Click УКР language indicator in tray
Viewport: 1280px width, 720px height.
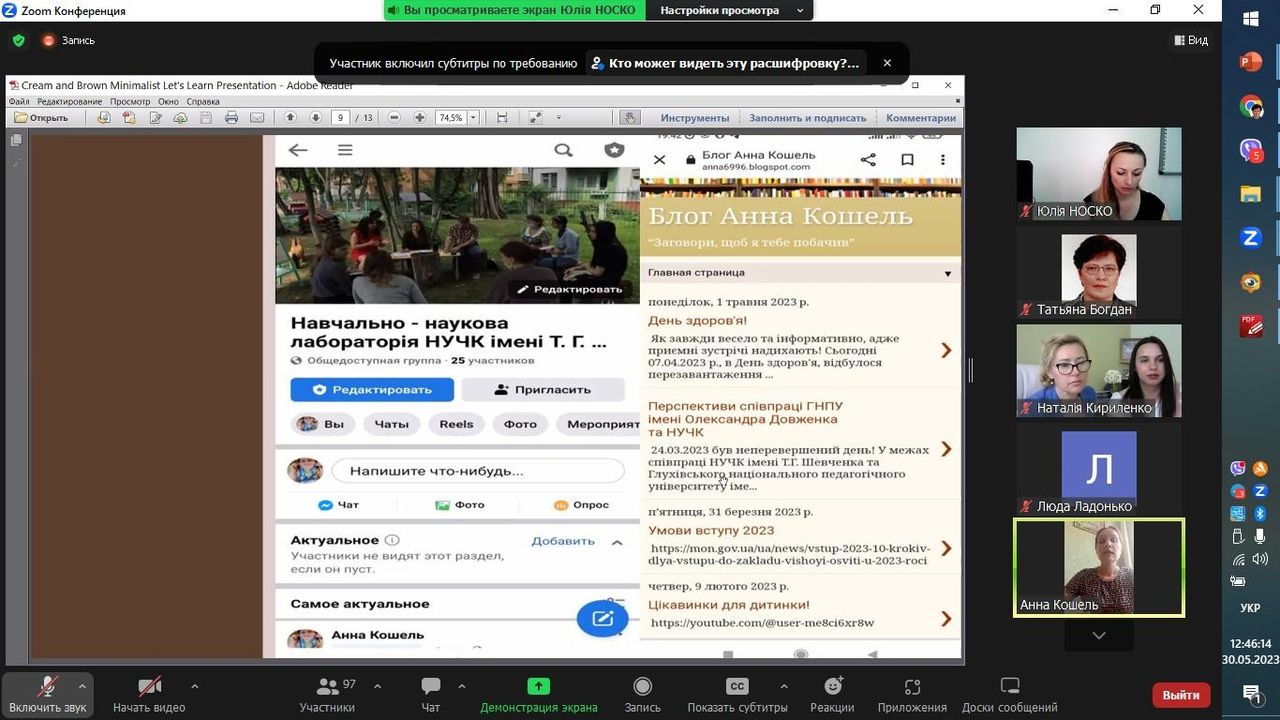click(x=1250, y=608)
